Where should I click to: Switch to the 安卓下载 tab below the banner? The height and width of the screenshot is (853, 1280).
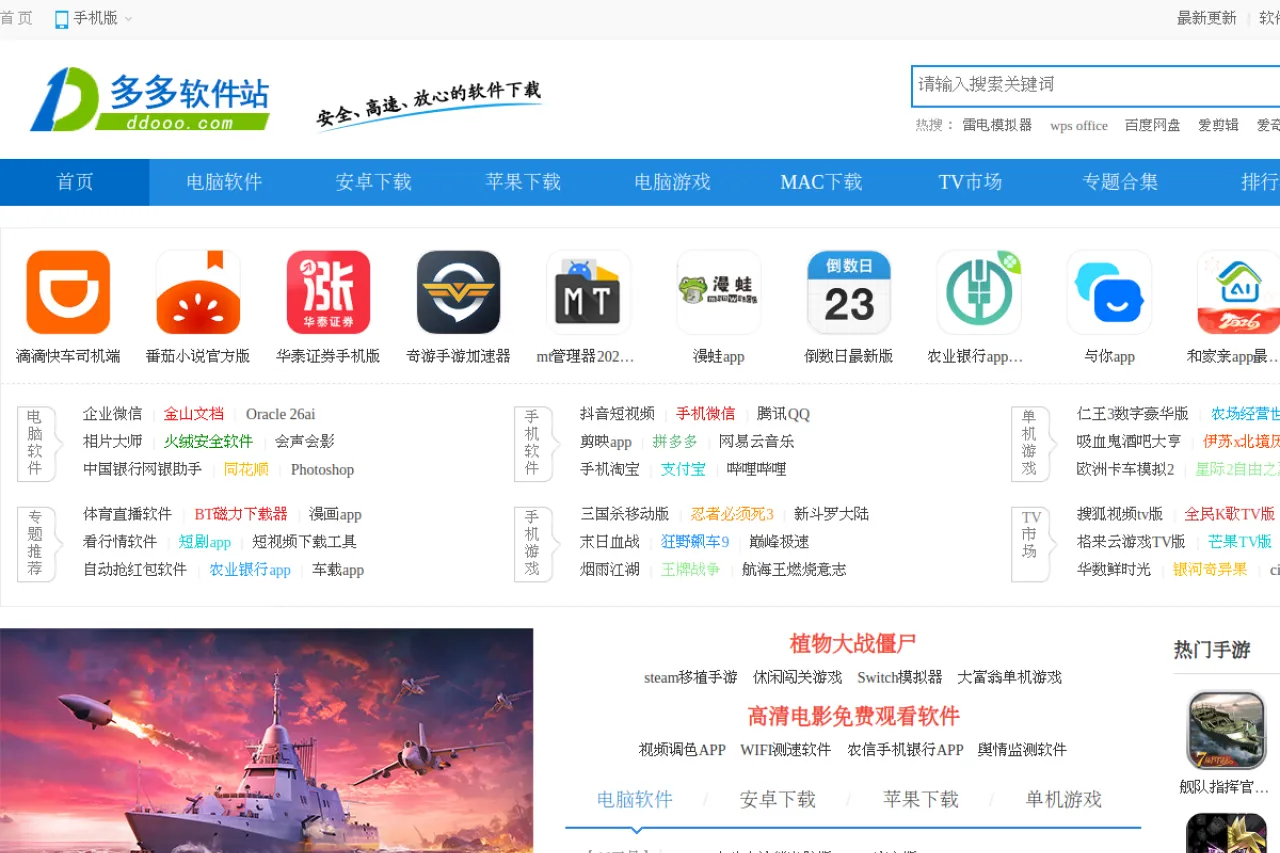click(x=779, y=799)
